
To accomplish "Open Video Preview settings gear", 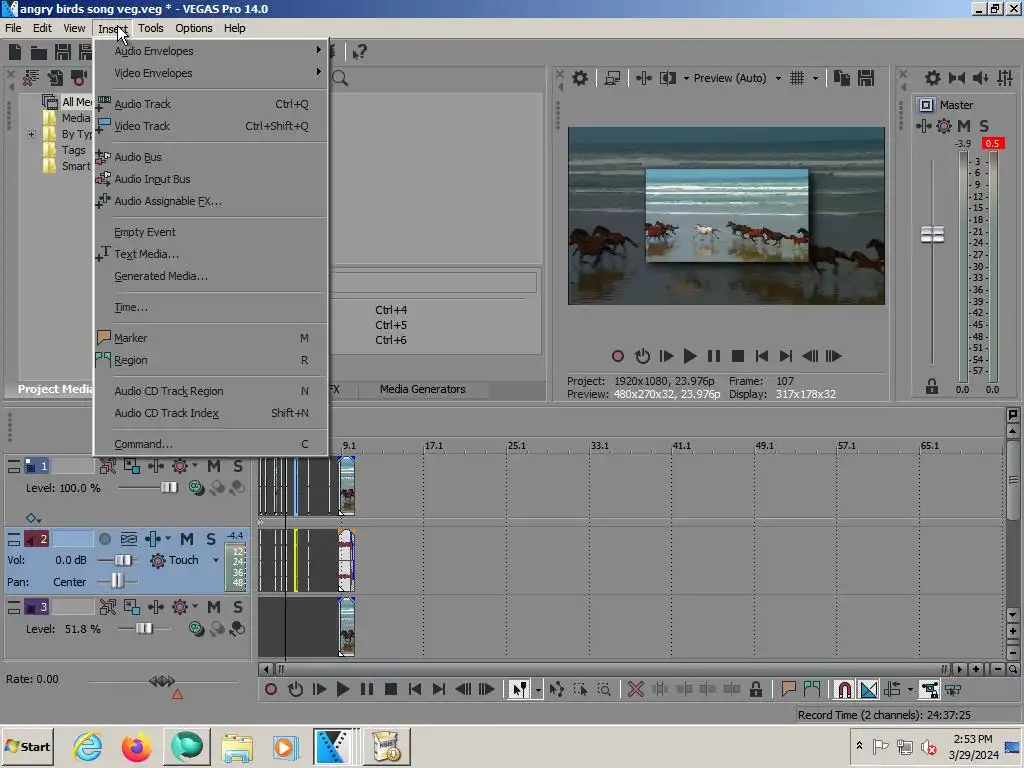I will coord(579,78).
